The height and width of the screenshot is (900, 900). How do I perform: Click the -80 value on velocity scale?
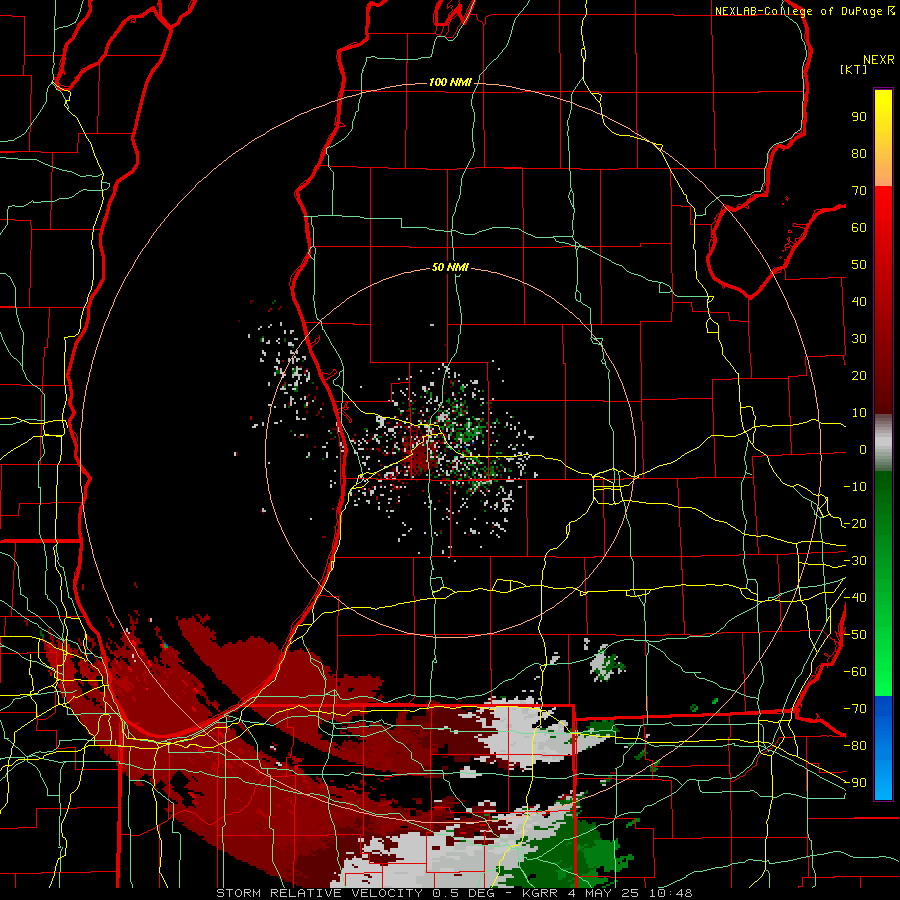(x=855, y=746)
